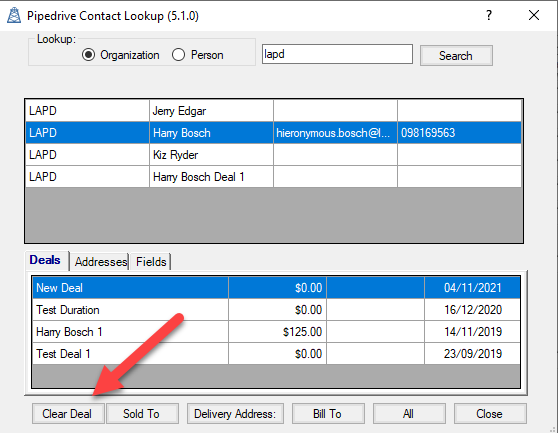The width and height of the screenshot is (558, 433).
Task: Switch to the Fields tab
Action: tap(151, 262)
